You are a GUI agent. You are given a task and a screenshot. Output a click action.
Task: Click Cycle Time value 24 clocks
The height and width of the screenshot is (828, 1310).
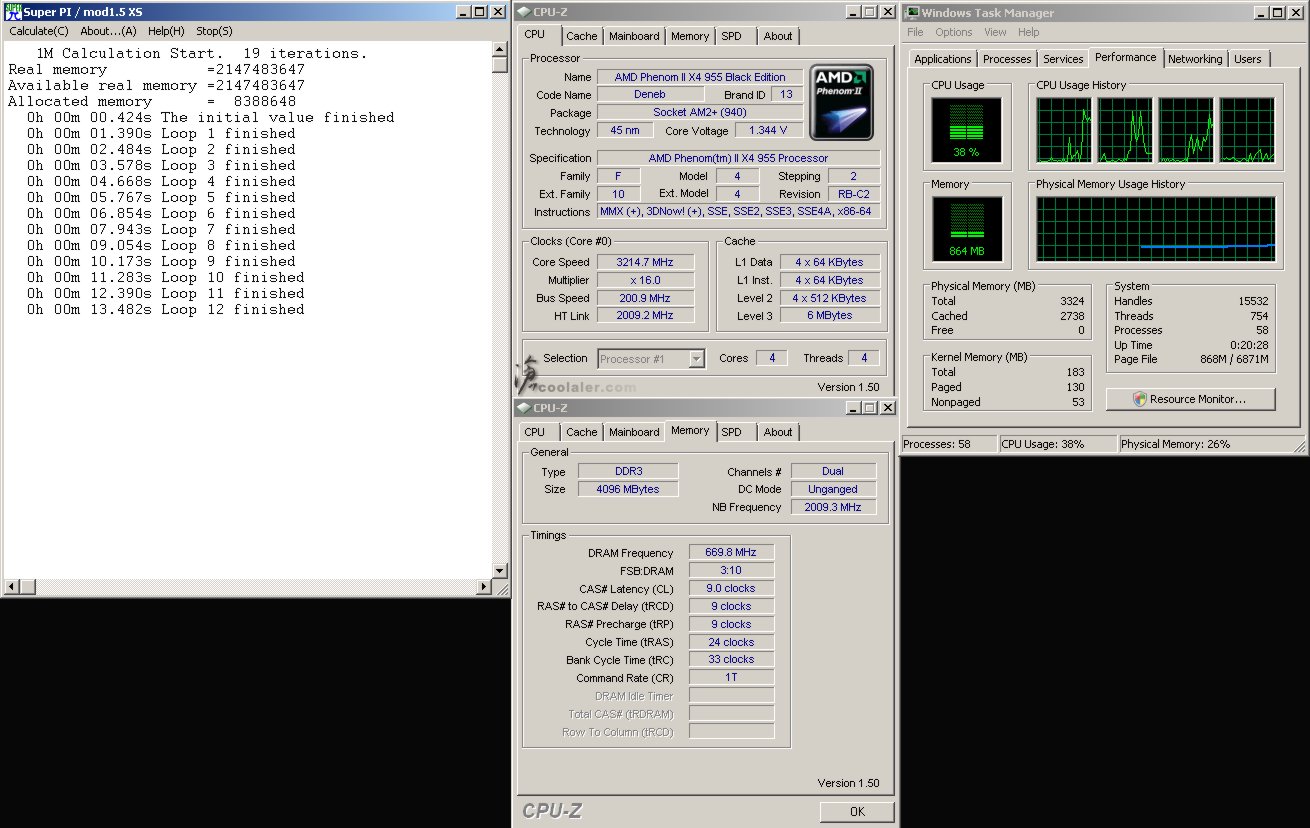[731, 642]
